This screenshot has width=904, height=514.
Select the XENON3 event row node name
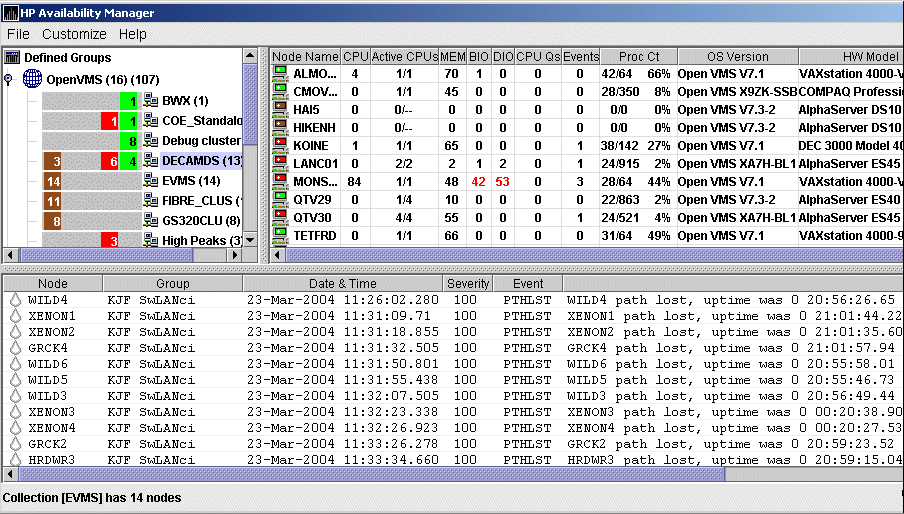pos(51,412)
